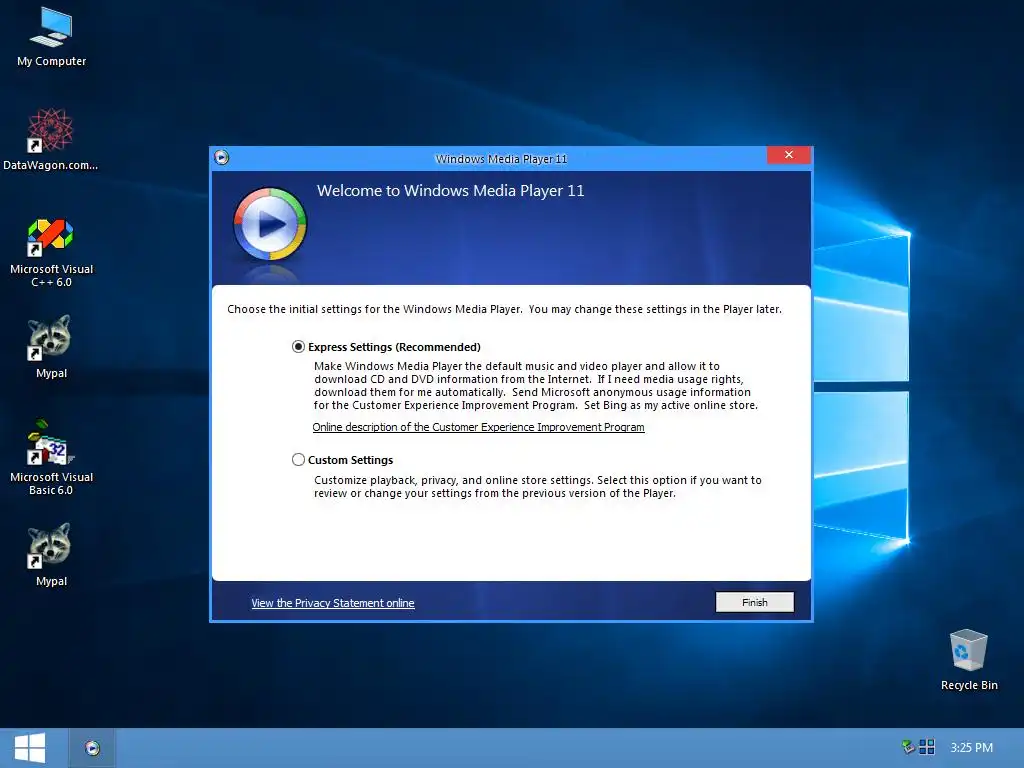Image resolution: width=1024 pixels, height=768 pixels.
Task: Select Windows Media Player taskbar button
Action: pyautogui.click(x=92, y=748)
